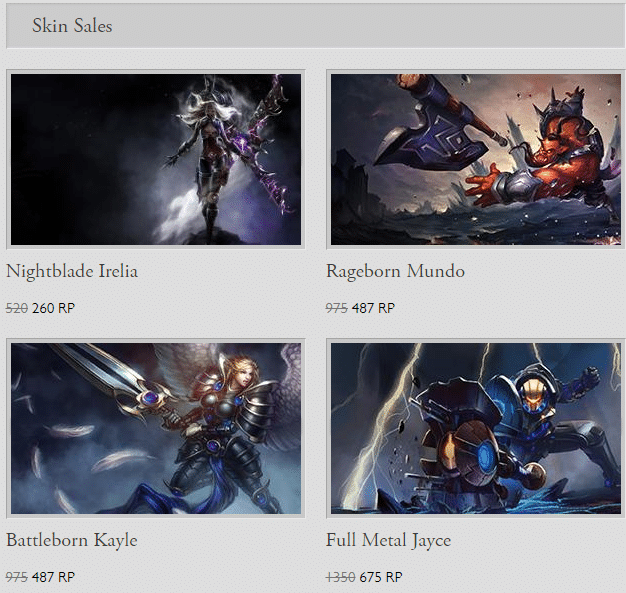Click the 487 RP price under Battleborn Kayle

(x=53, y=577)
